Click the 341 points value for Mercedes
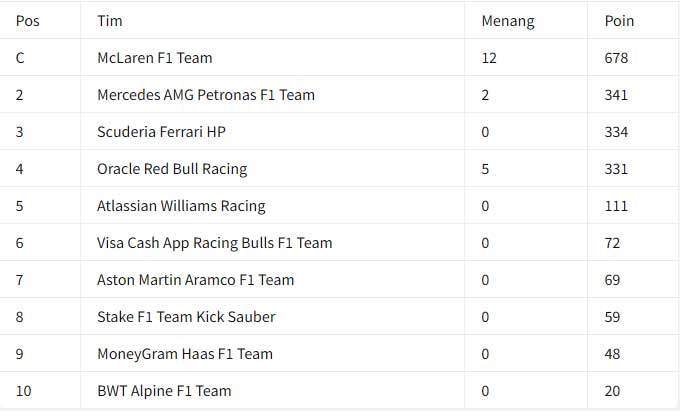This screenshot has height=411, width=680. [616, 95]
